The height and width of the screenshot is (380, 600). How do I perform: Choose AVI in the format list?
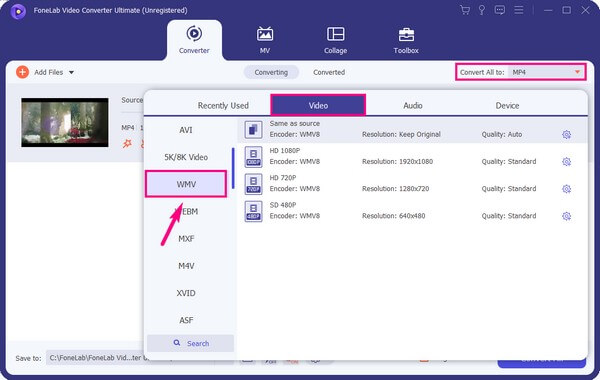point(186,130)
